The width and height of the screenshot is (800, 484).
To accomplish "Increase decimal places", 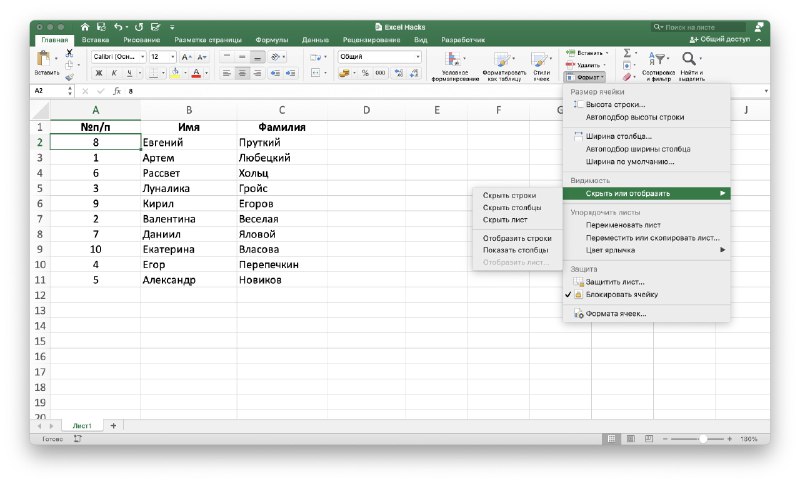I will (399, 73).
